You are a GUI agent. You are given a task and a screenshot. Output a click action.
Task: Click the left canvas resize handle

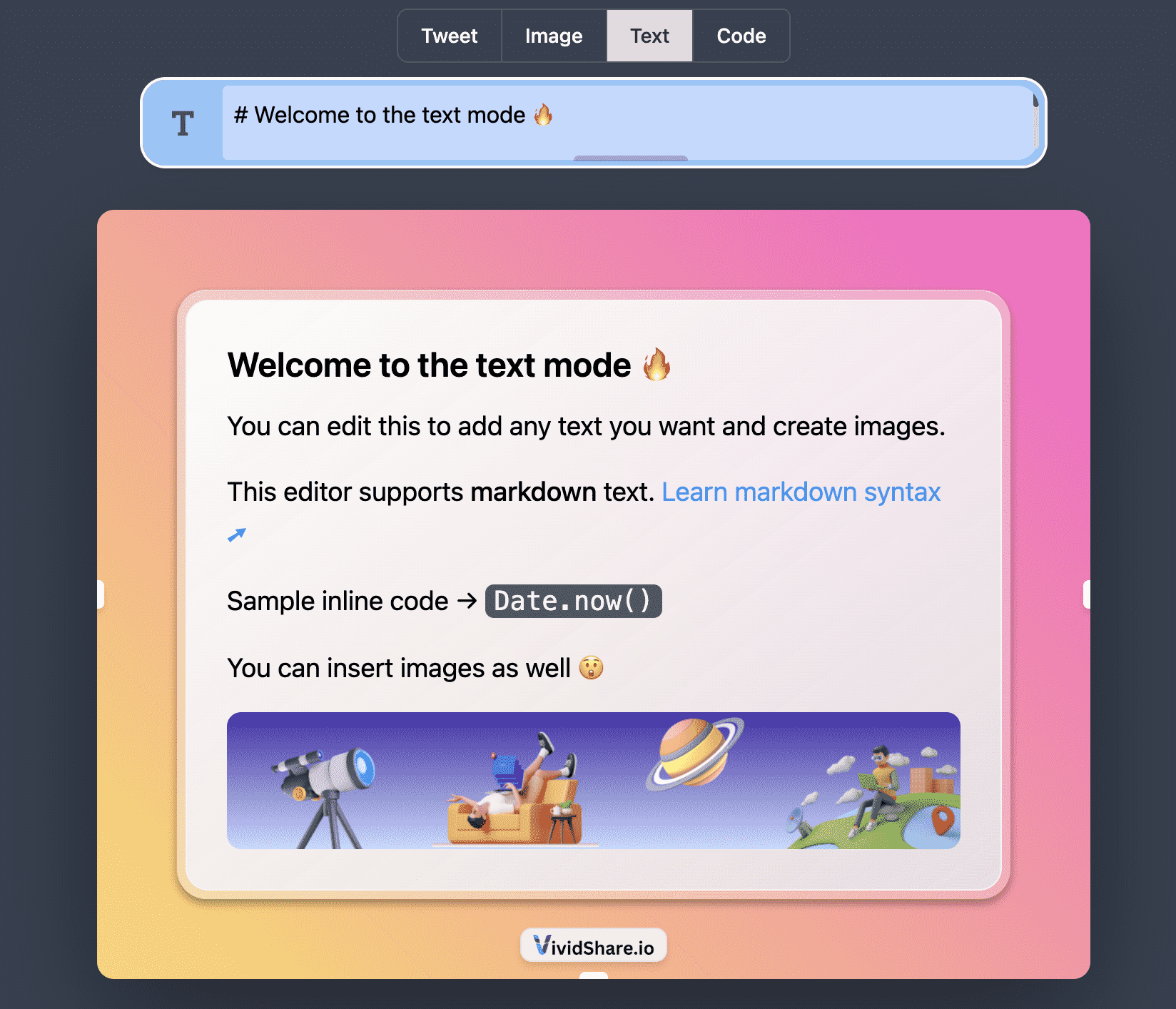point(101,594)
